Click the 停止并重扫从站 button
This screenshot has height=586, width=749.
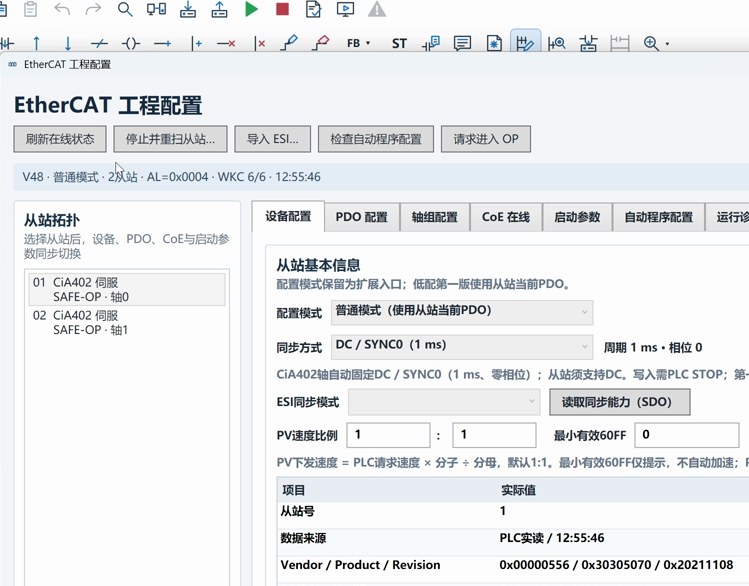point(170,139)
